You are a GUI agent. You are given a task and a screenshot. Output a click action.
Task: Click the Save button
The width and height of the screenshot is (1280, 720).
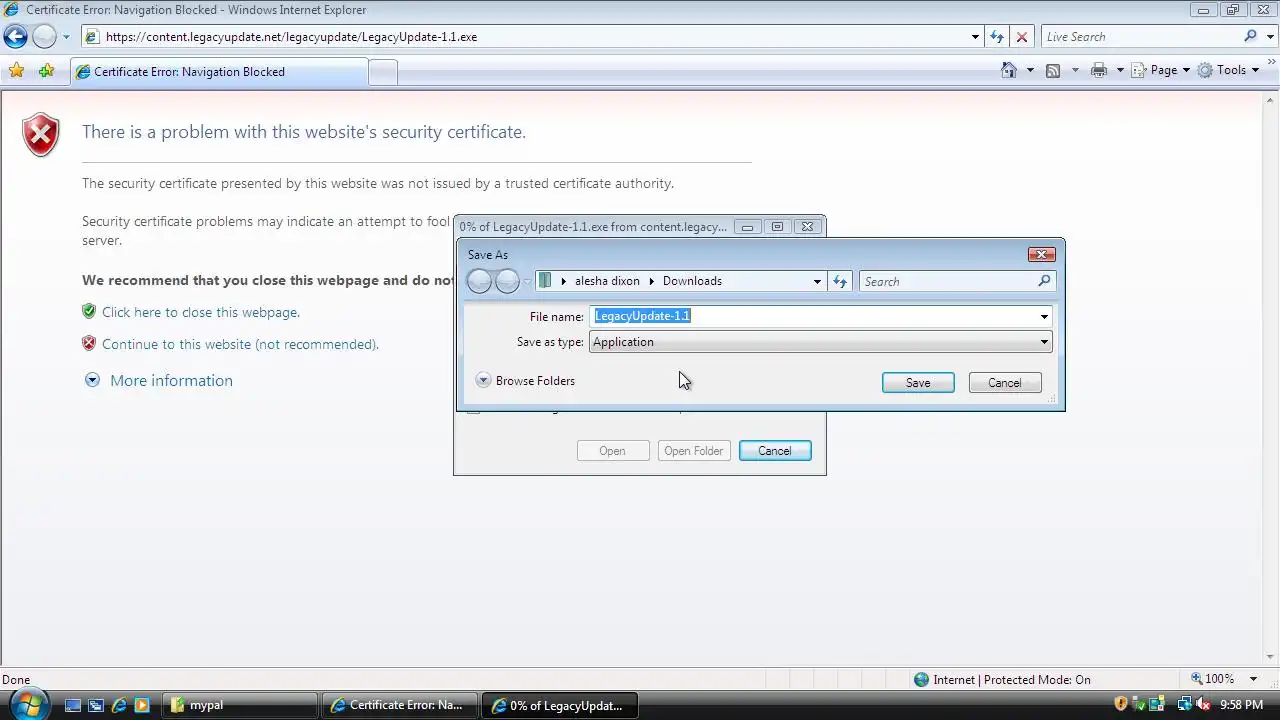pos(918,383)
